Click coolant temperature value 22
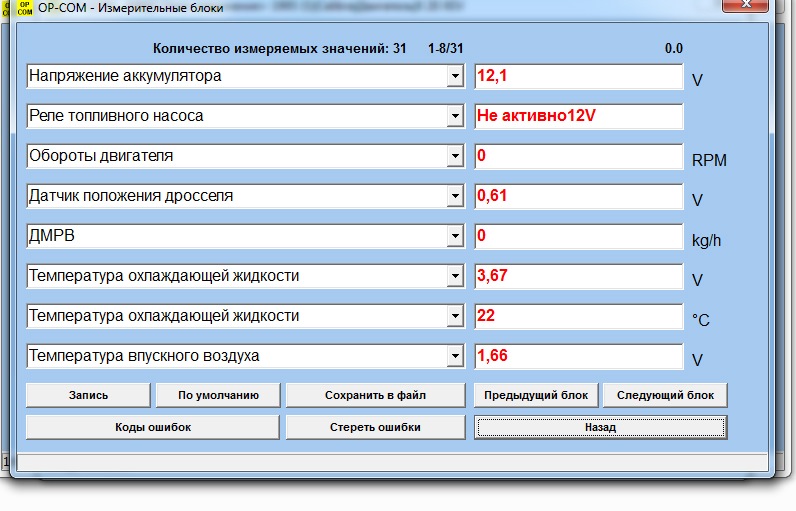The height and width of the screenshot is (511, 796). [579, 316]
